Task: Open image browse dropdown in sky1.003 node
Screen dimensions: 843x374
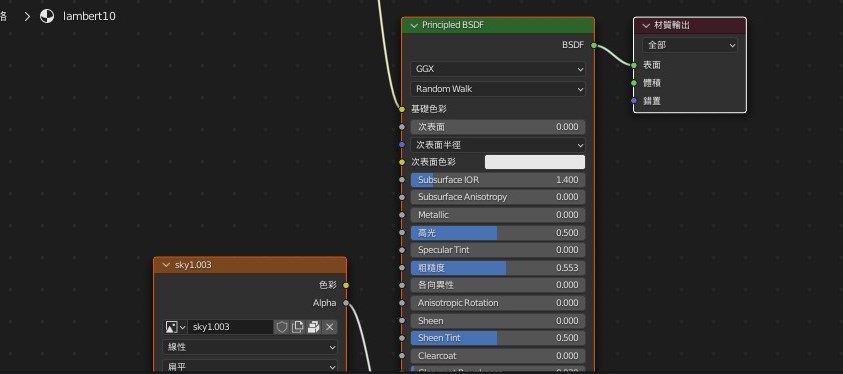Action: (x=175, y=327)
